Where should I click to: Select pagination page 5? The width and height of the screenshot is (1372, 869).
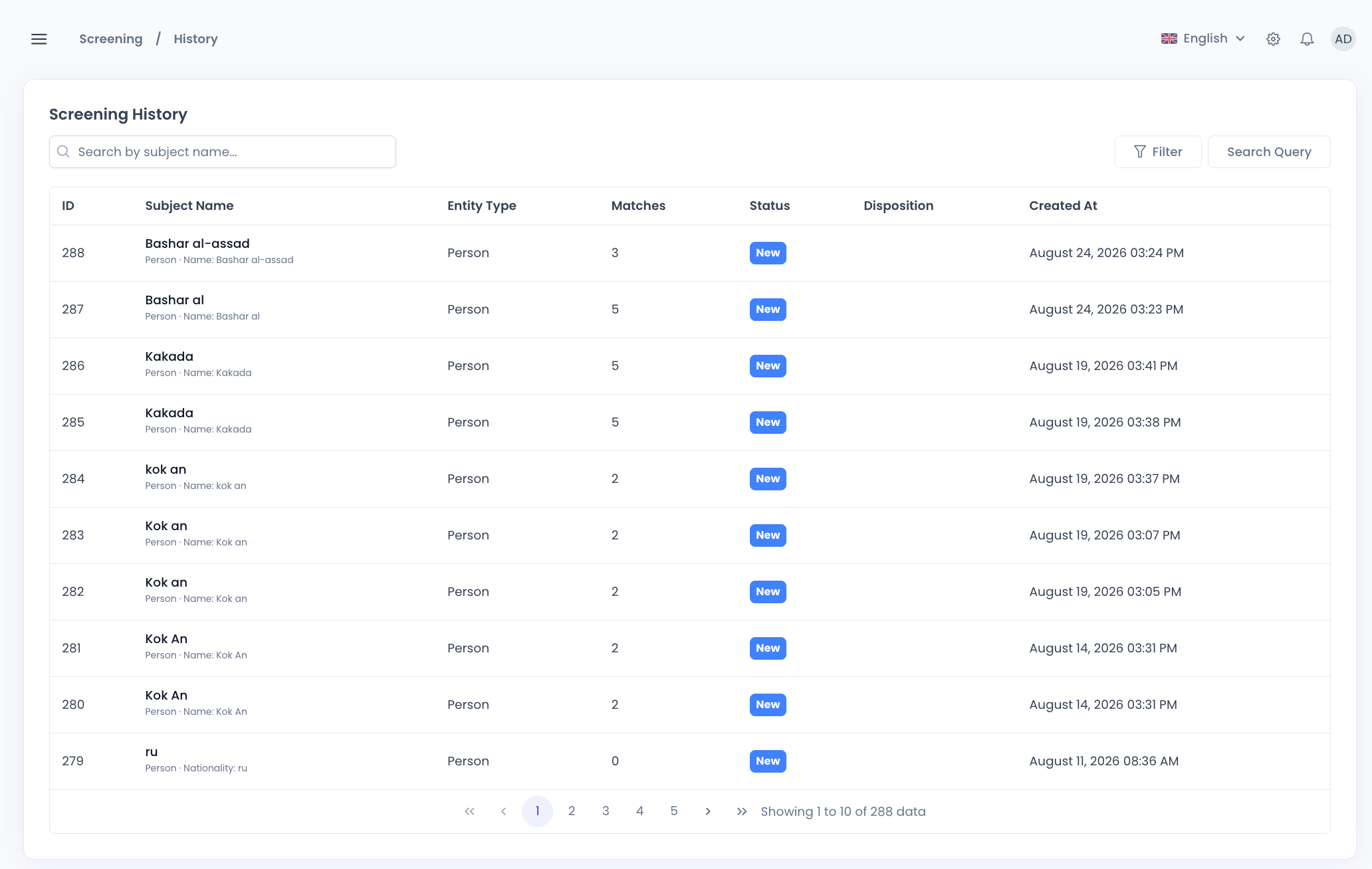point(674,811)
